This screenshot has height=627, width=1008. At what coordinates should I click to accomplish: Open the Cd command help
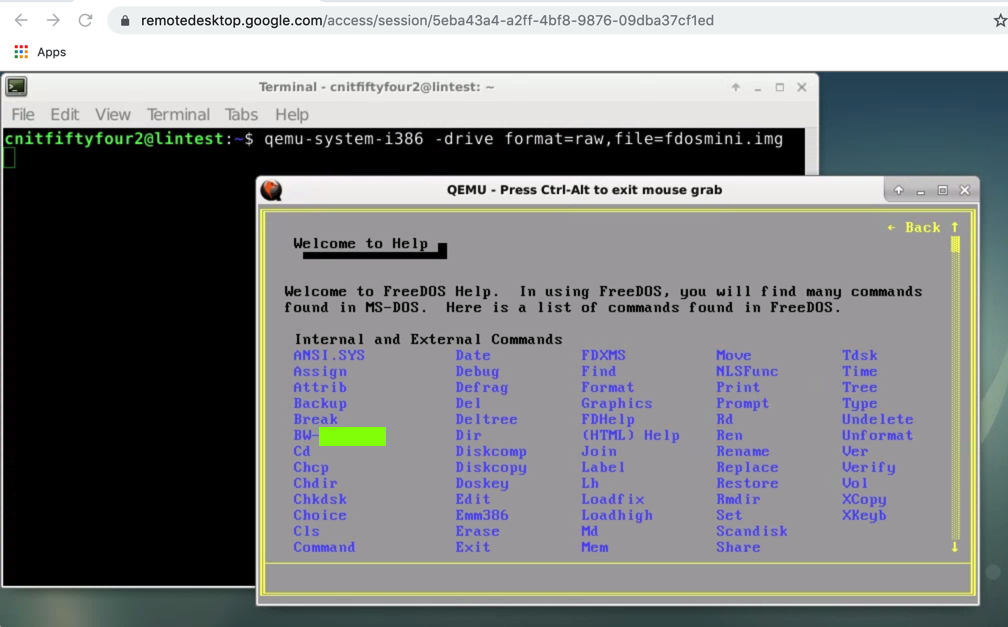(302, 451)
